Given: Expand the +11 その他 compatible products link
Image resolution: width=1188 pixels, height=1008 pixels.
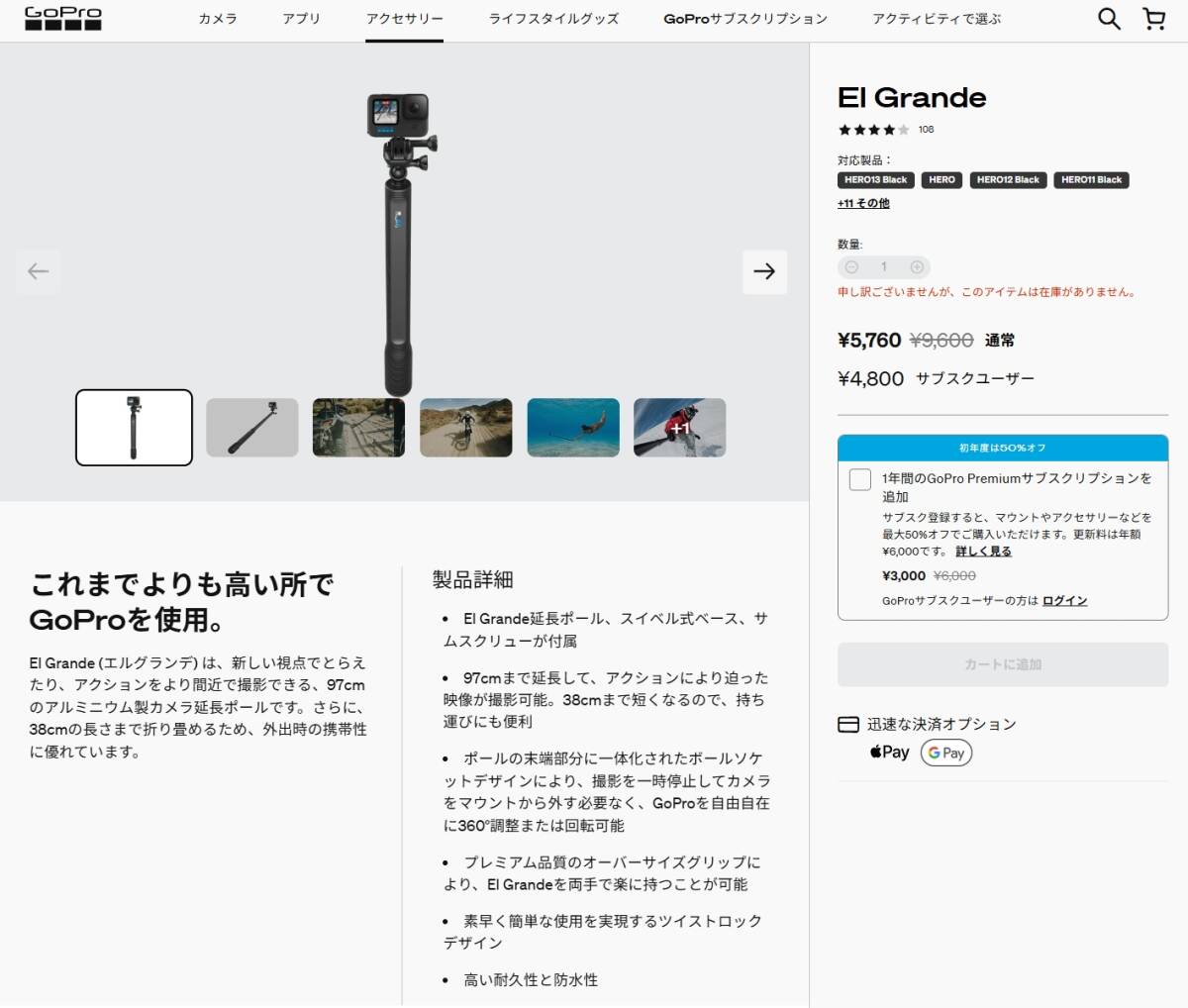Looking at the screenshot, I should click(x=863, y=204).
